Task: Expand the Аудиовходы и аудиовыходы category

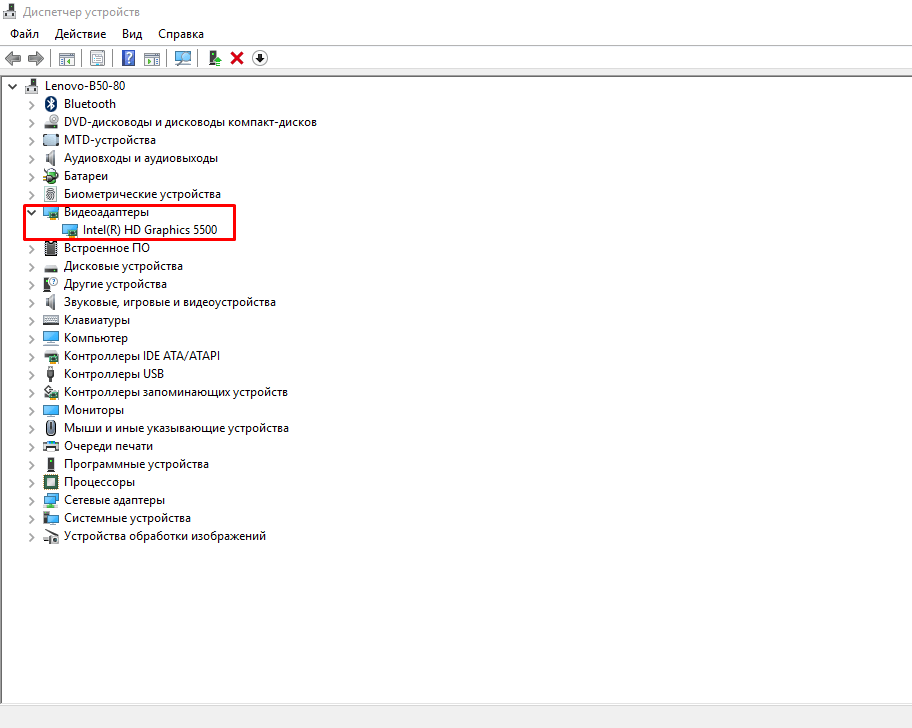Action: [31, 159]
